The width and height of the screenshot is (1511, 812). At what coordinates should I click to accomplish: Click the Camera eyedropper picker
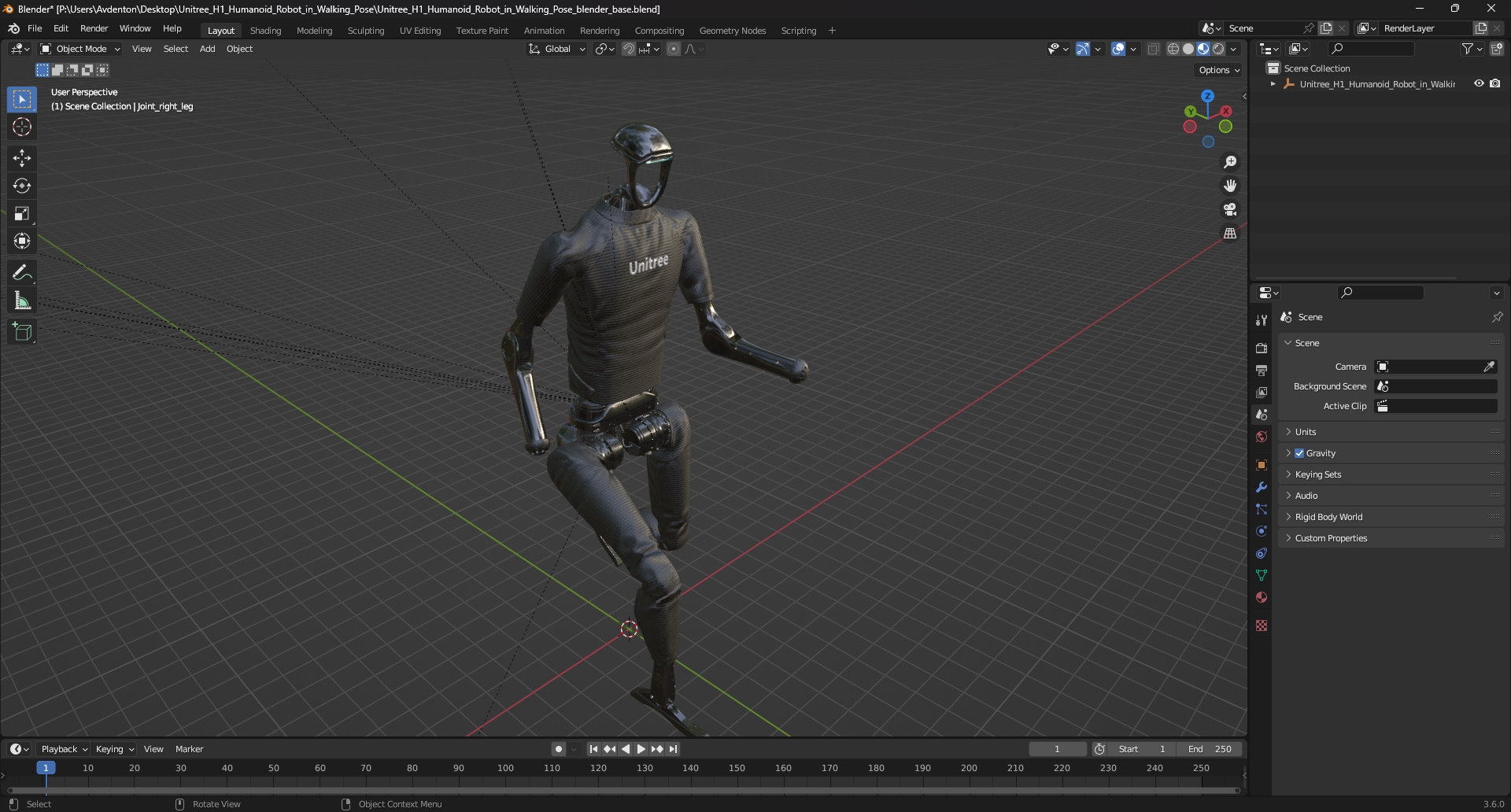pos(1489,367)
